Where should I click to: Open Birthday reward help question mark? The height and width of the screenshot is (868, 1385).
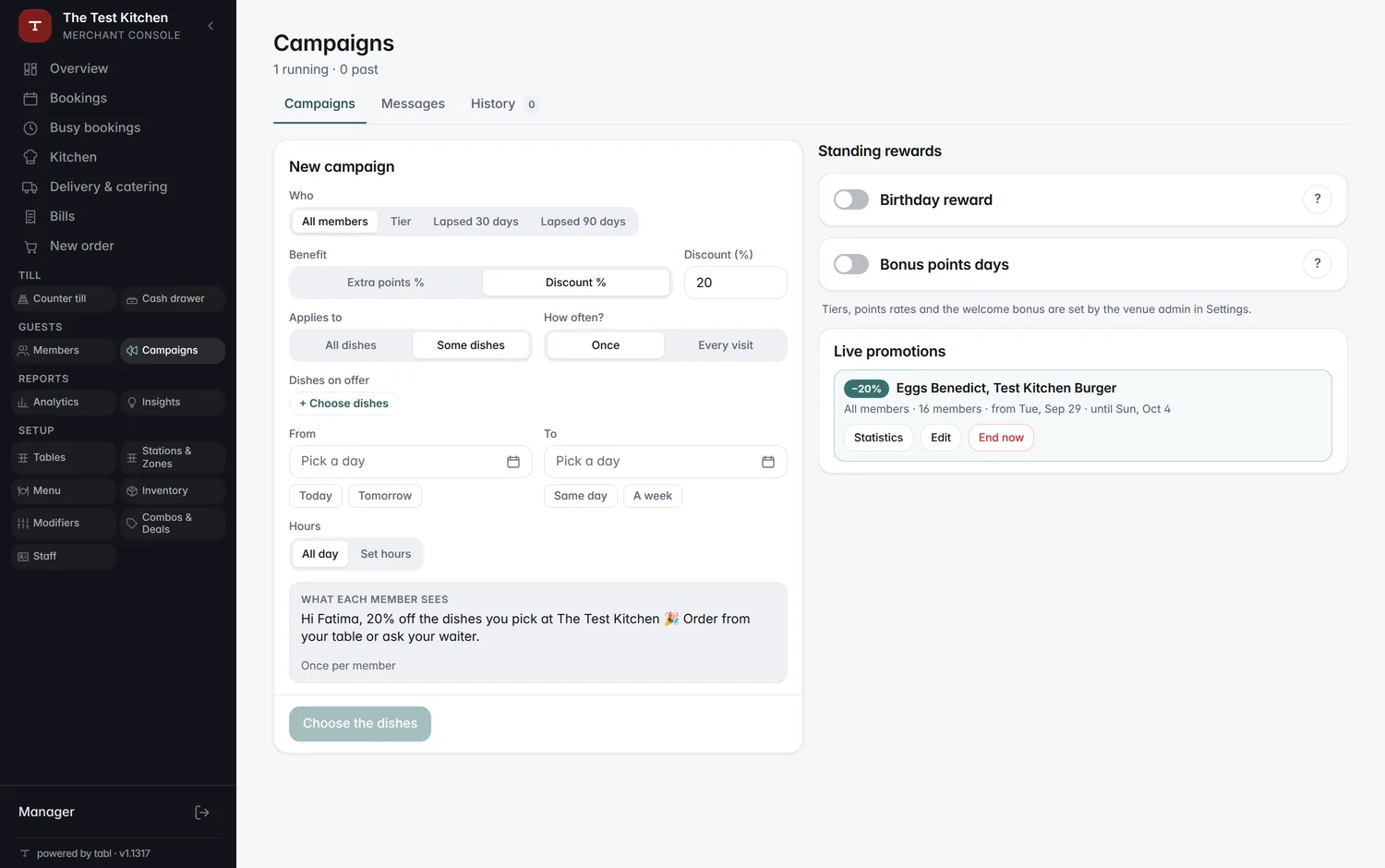pyautogui.click(x=1318, y=199)
